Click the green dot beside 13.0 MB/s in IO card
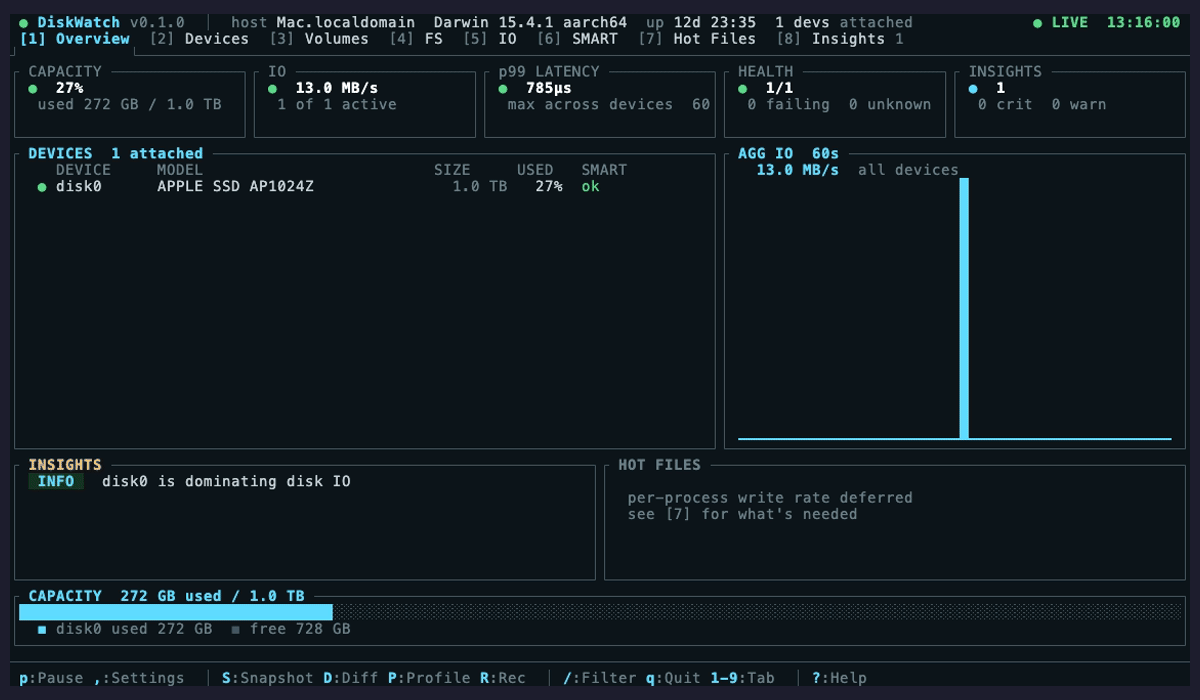The width and height of the screenshot is (1200, 700). (272, 88)
